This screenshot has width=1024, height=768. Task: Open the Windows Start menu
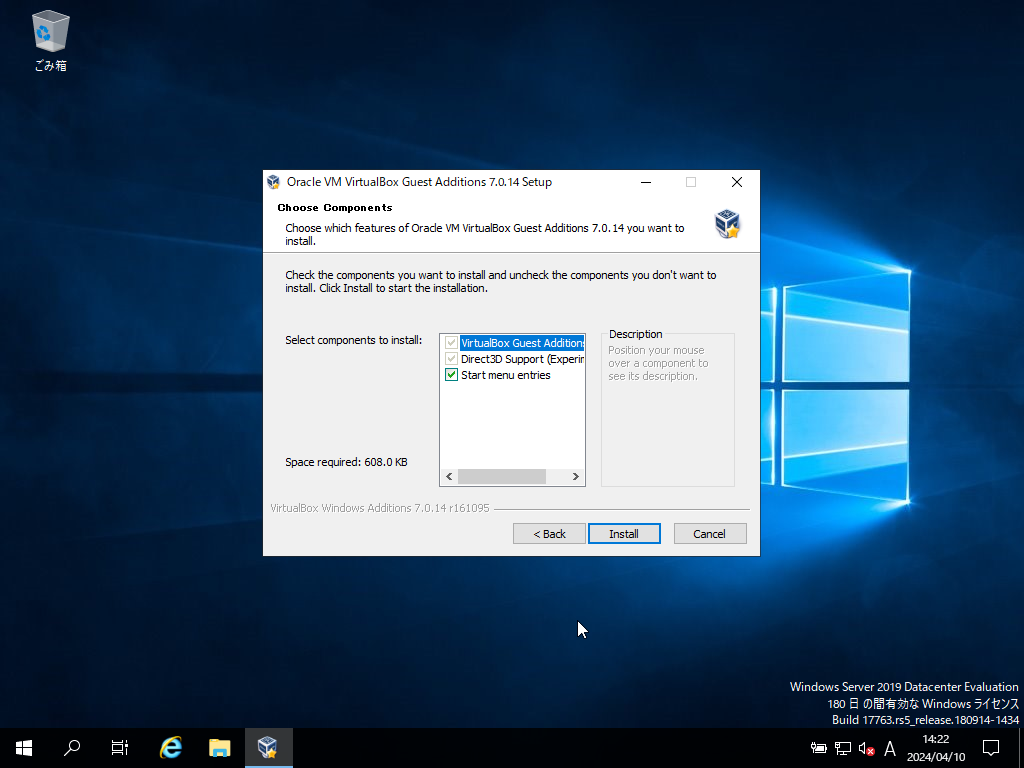pyautogui.click(x=24, y=748)
